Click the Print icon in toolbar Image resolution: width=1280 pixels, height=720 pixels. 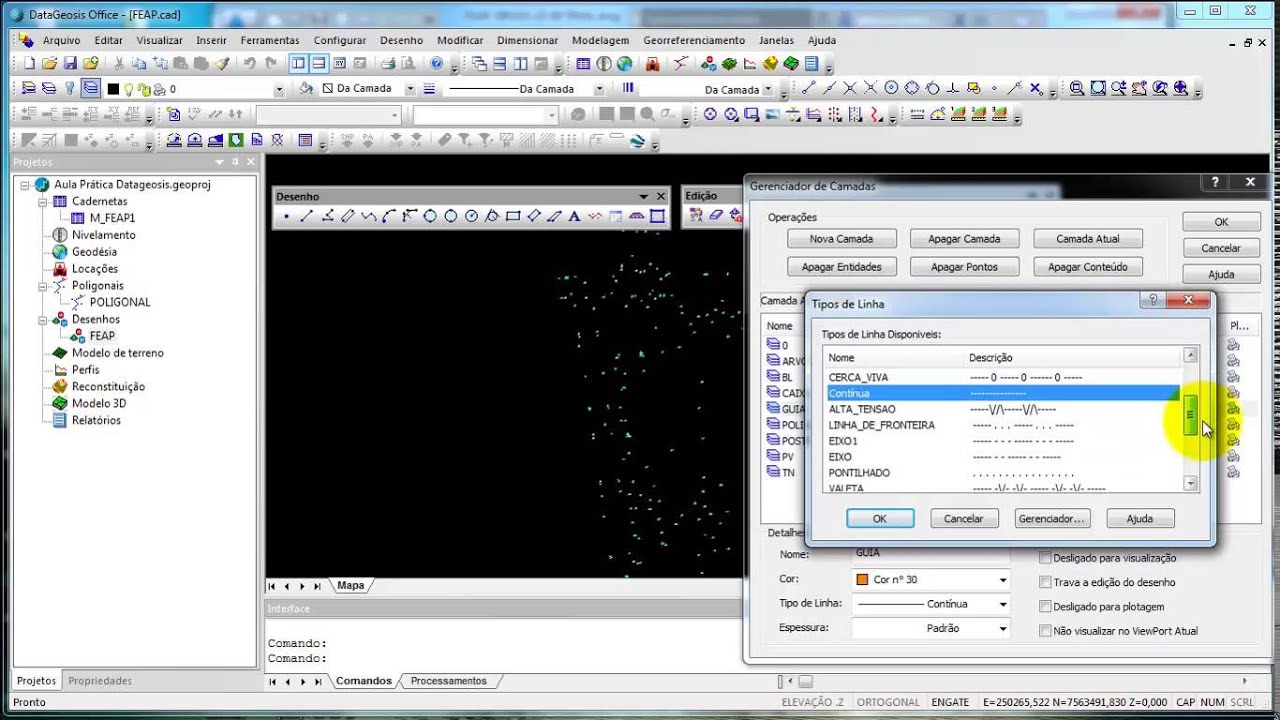388,63
